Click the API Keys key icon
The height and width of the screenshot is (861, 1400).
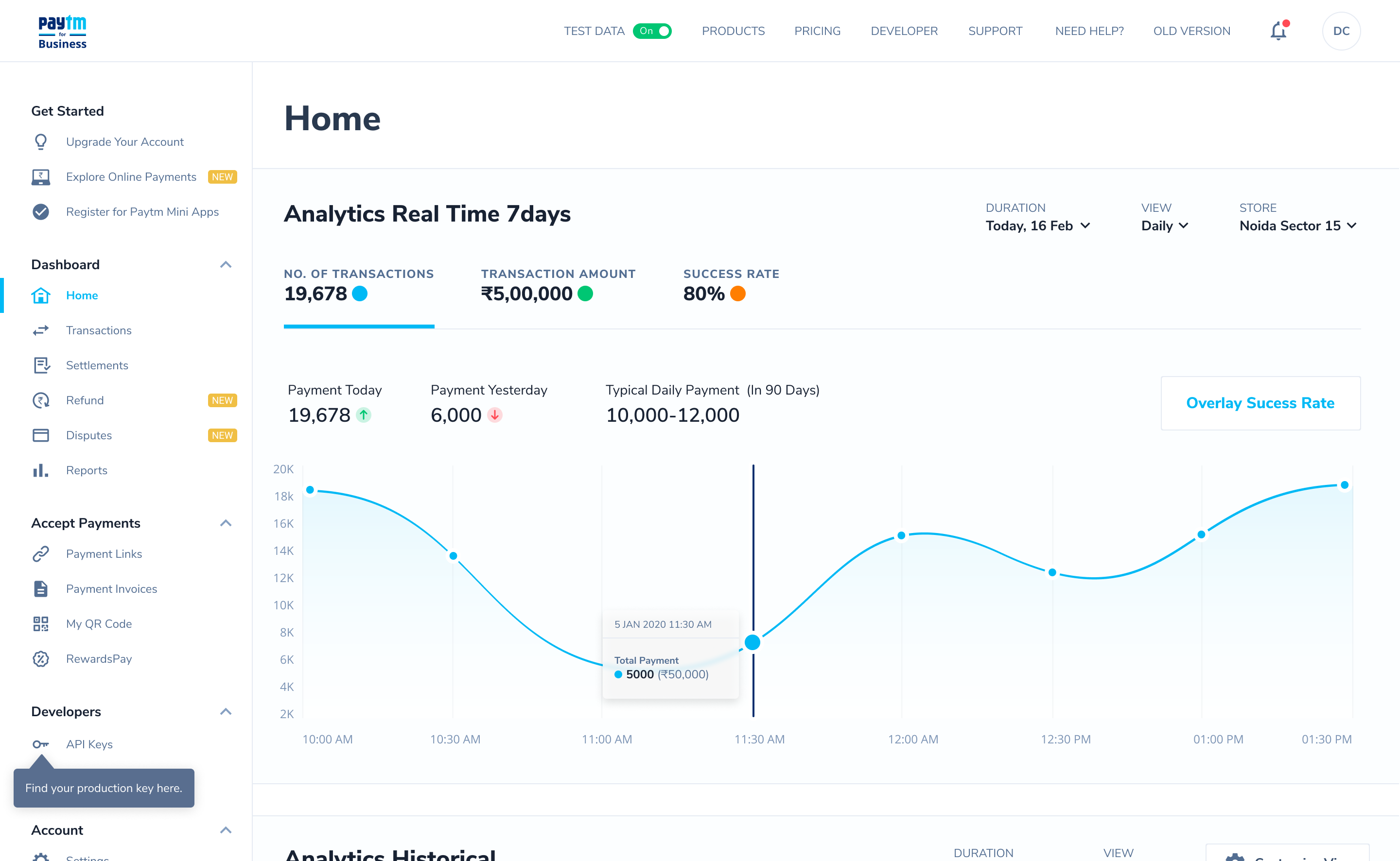[x=40, y=744]
